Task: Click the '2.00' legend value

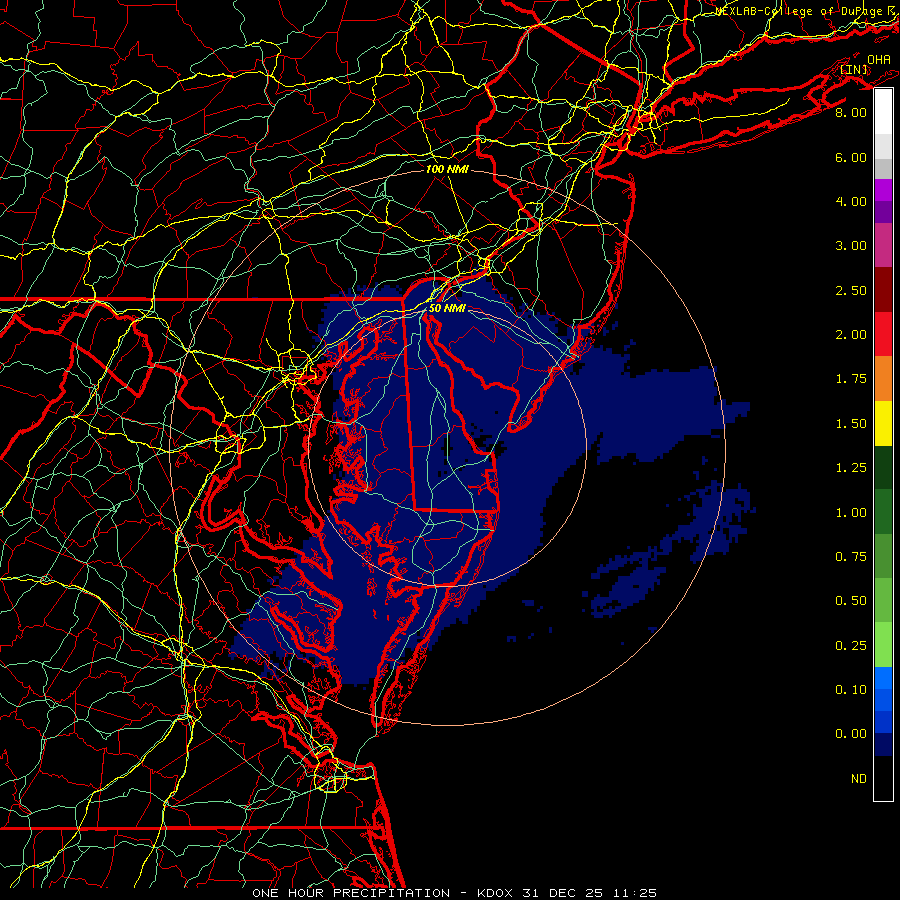Action: [x=851, y=335]
